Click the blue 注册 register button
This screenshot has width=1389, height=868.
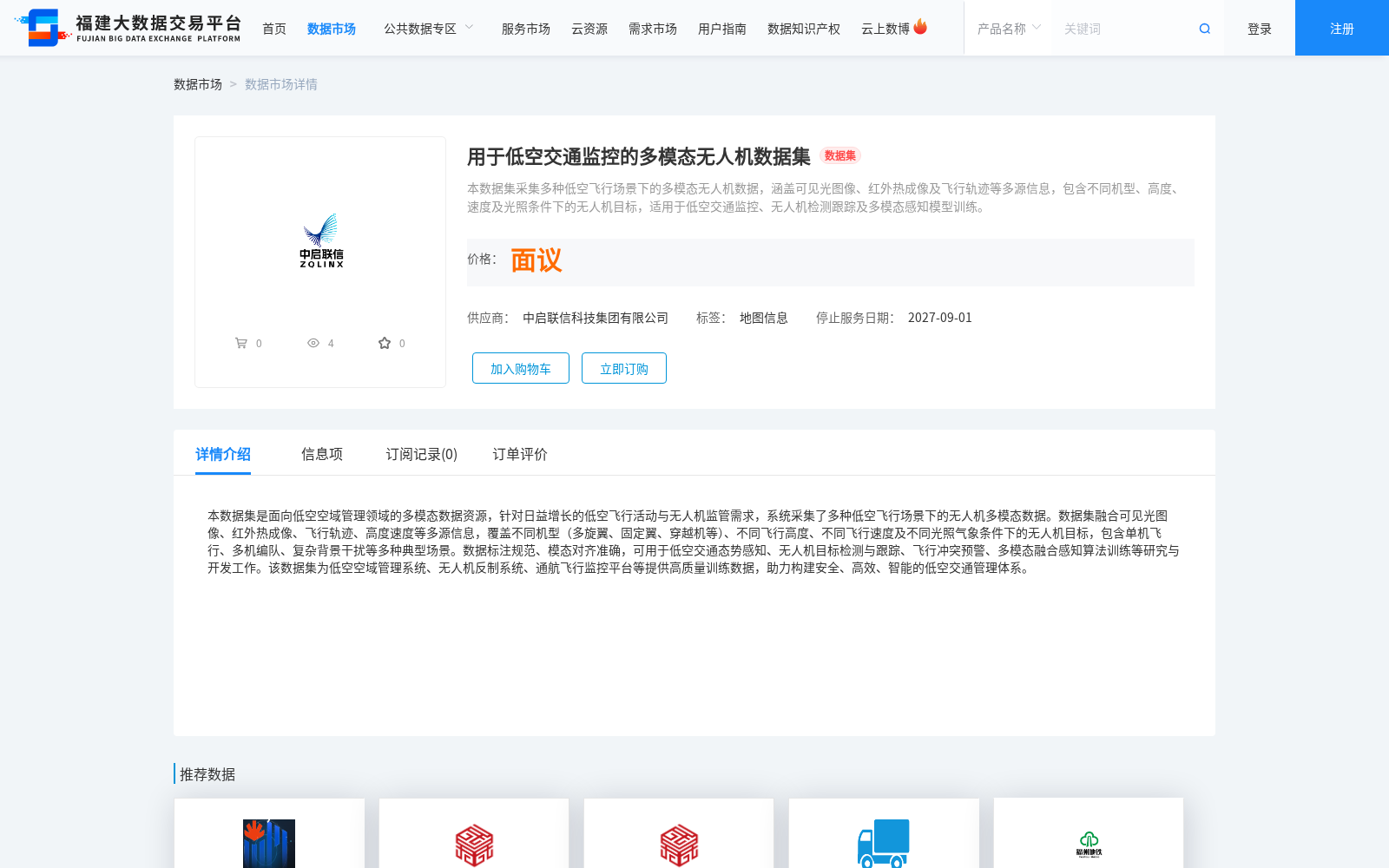(1342, 28)
